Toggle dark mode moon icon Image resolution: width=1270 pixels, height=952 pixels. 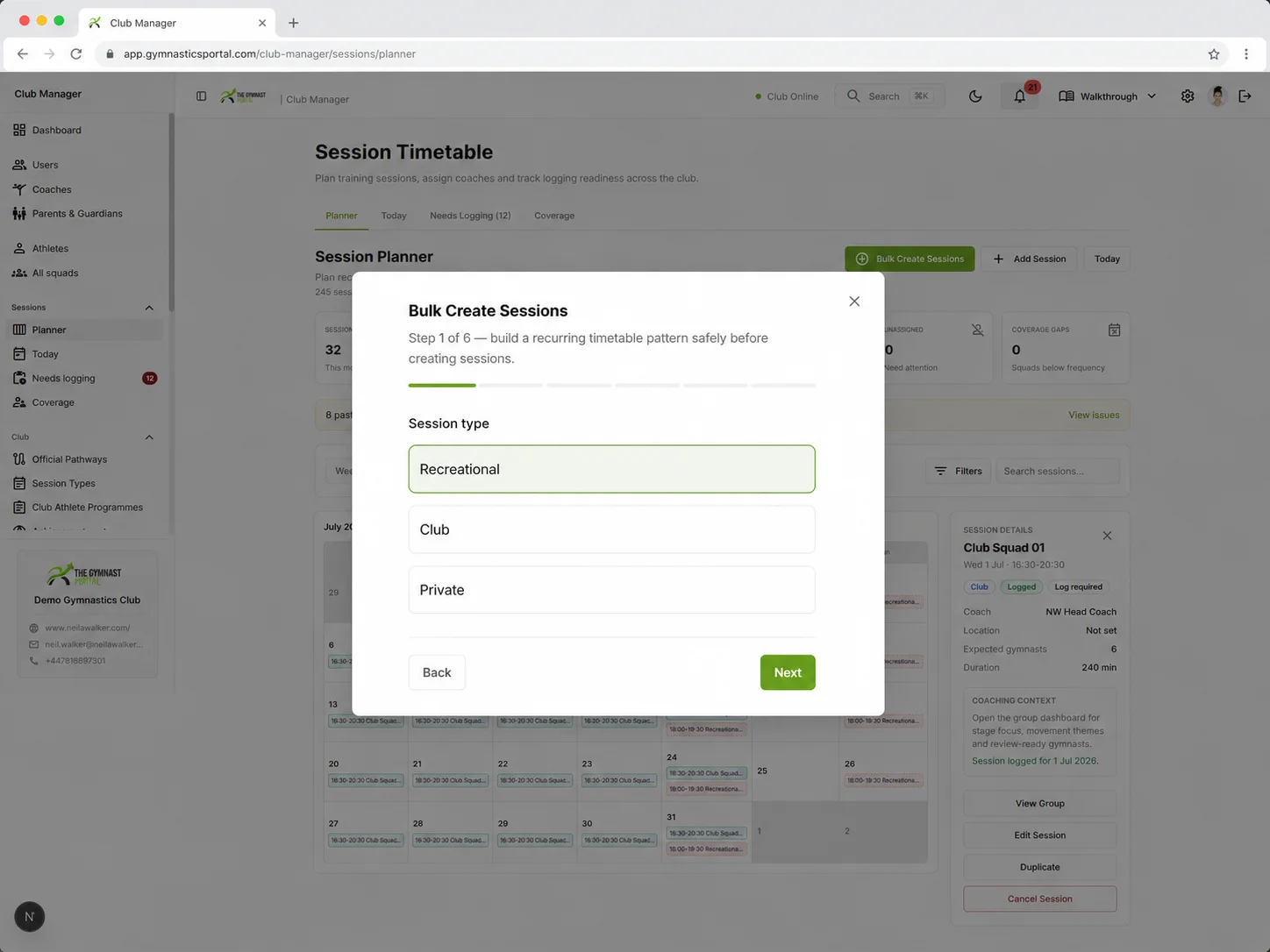pos(975,96)
